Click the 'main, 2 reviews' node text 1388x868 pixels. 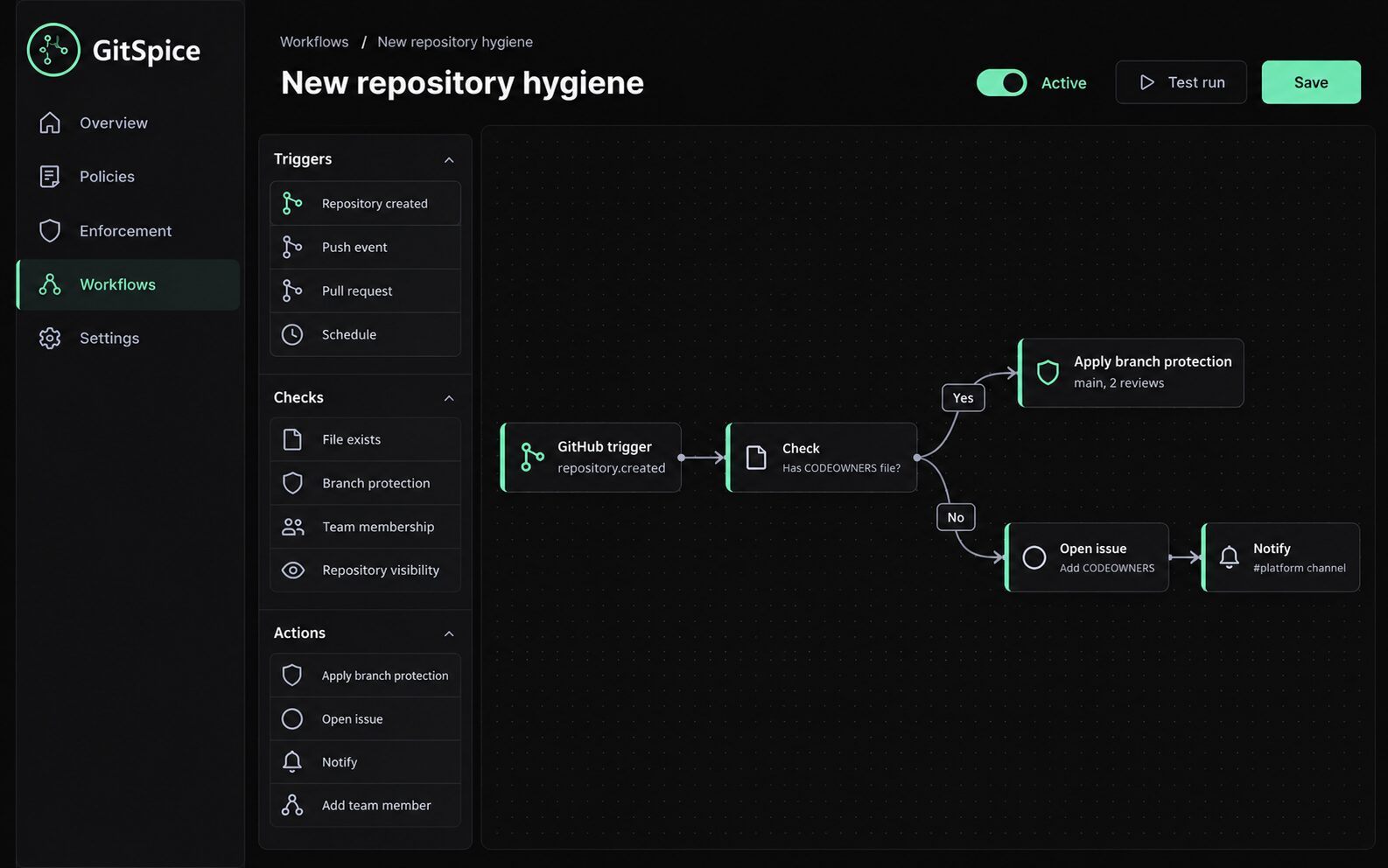[1118, 383]
